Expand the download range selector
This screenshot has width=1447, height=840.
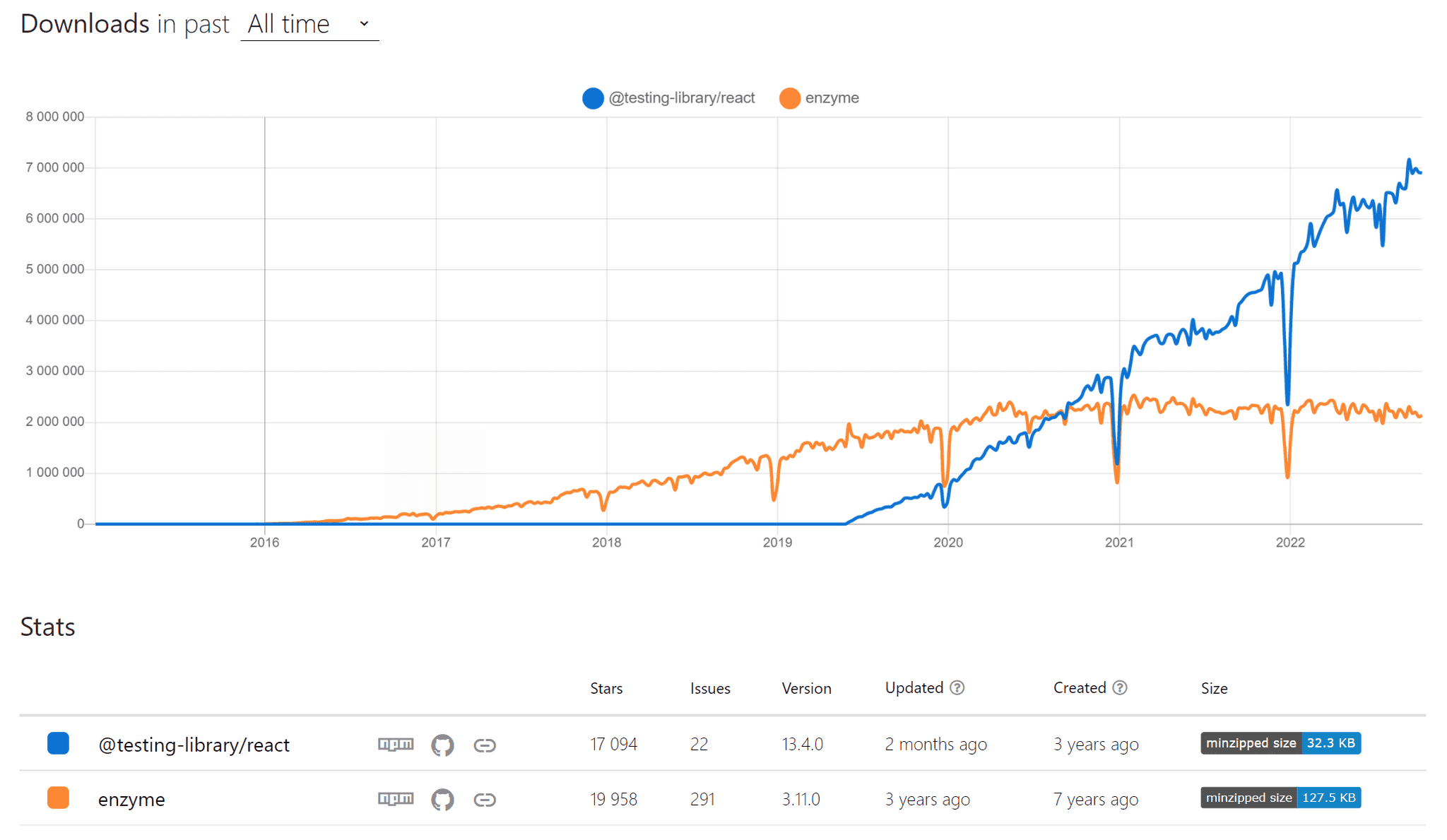point(309,23)
